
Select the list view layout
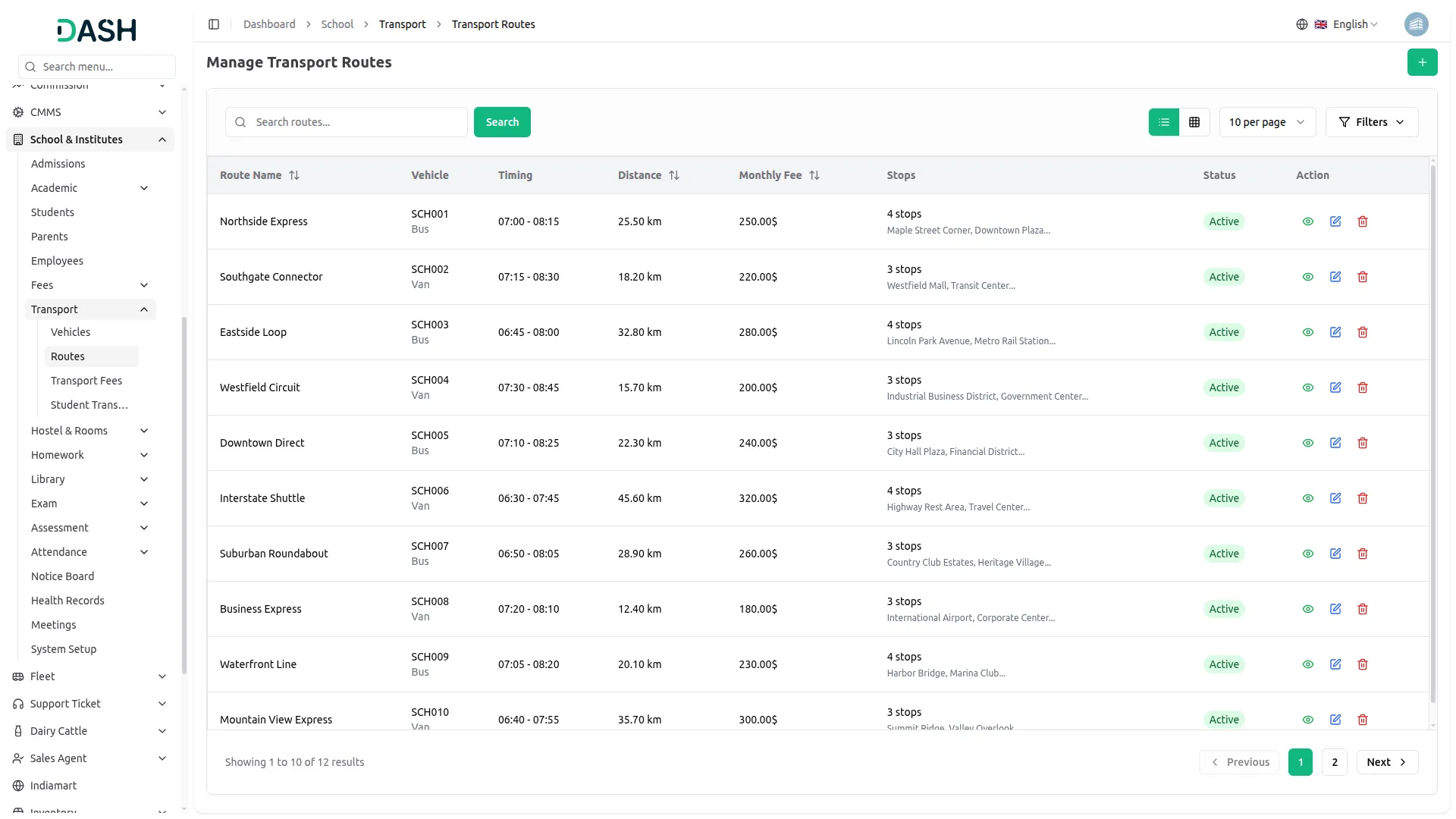click(x=1164, y=122)
